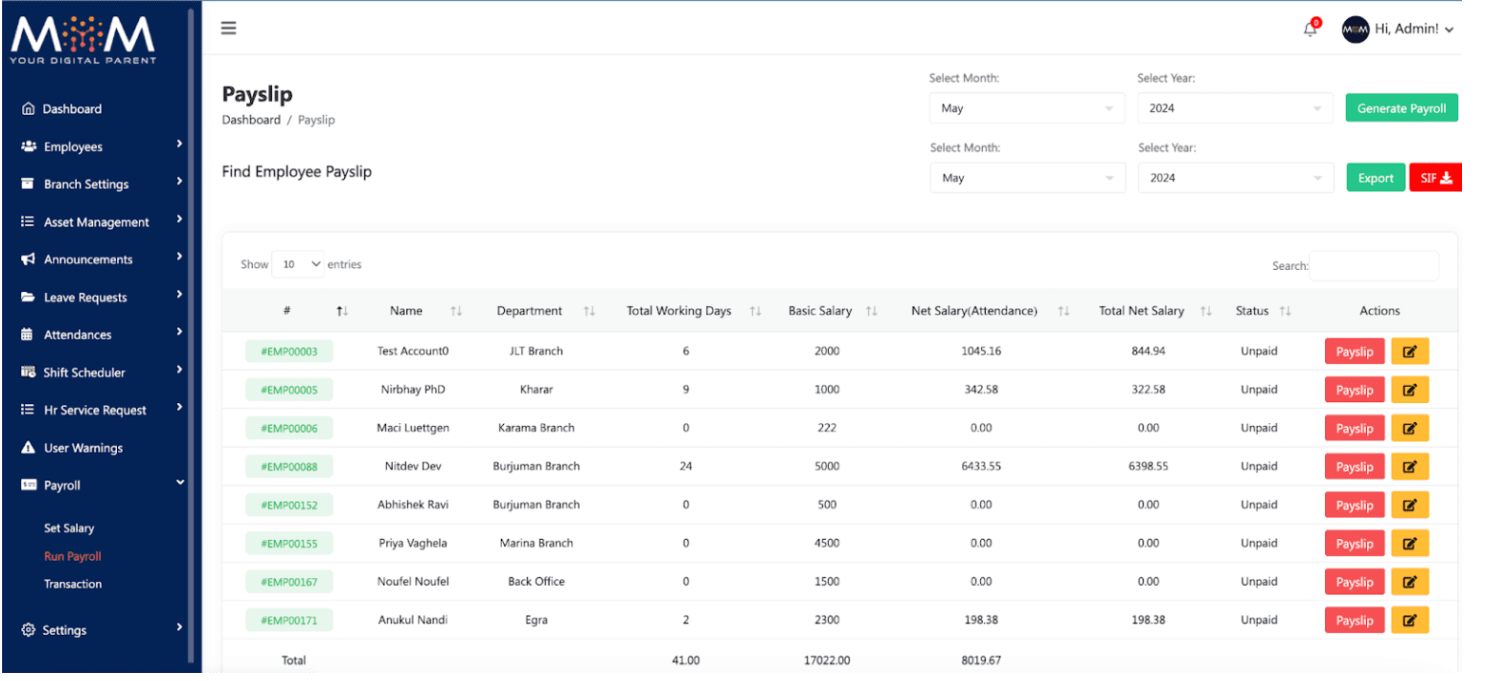Expand the Settings sidebar chevron
Viewport: 1485px width, 681px height.
[x=179, y=627]
